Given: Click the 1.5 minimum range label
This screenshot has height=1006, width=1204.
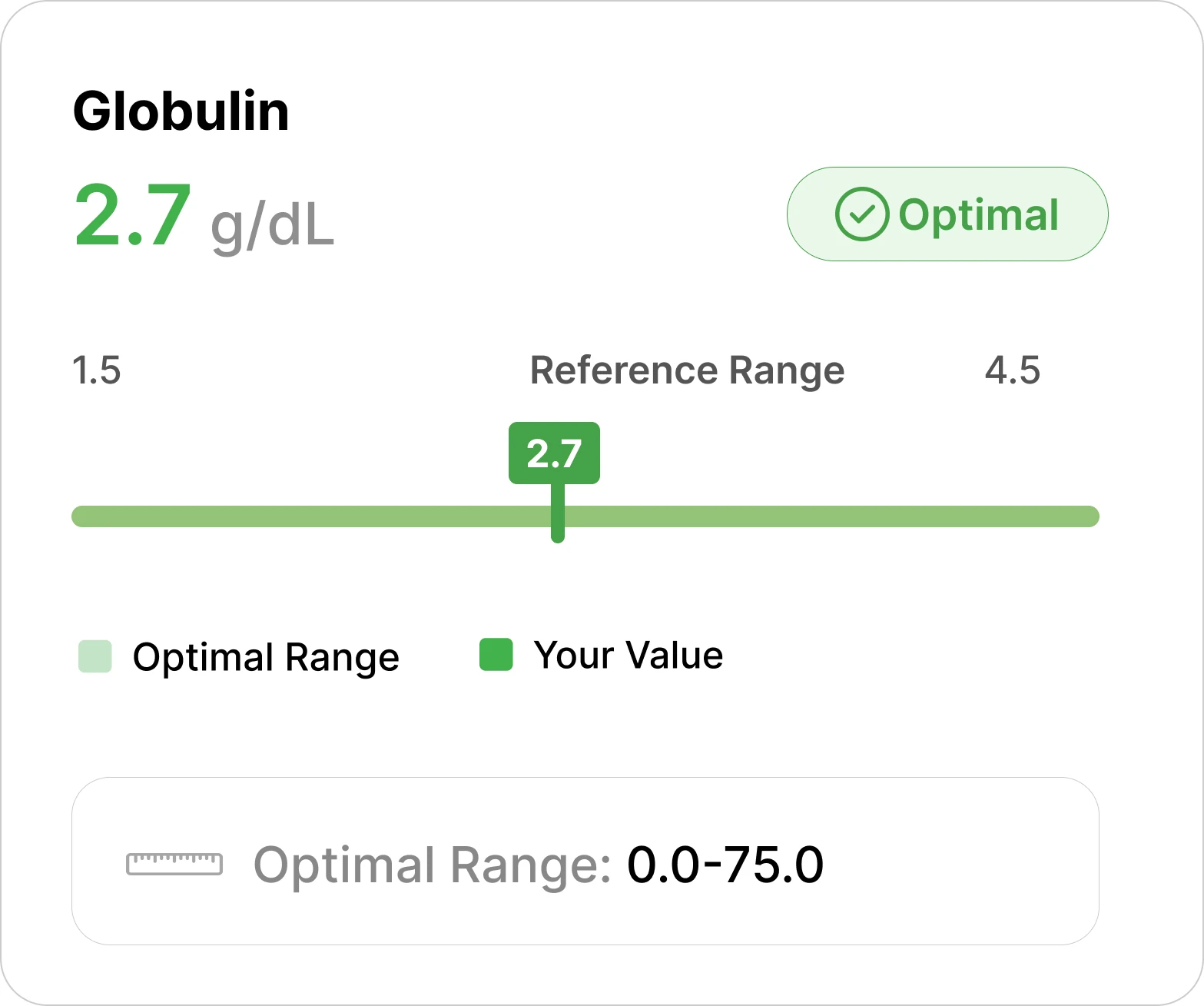Looking at the screenshot, I should pos(97,370).
